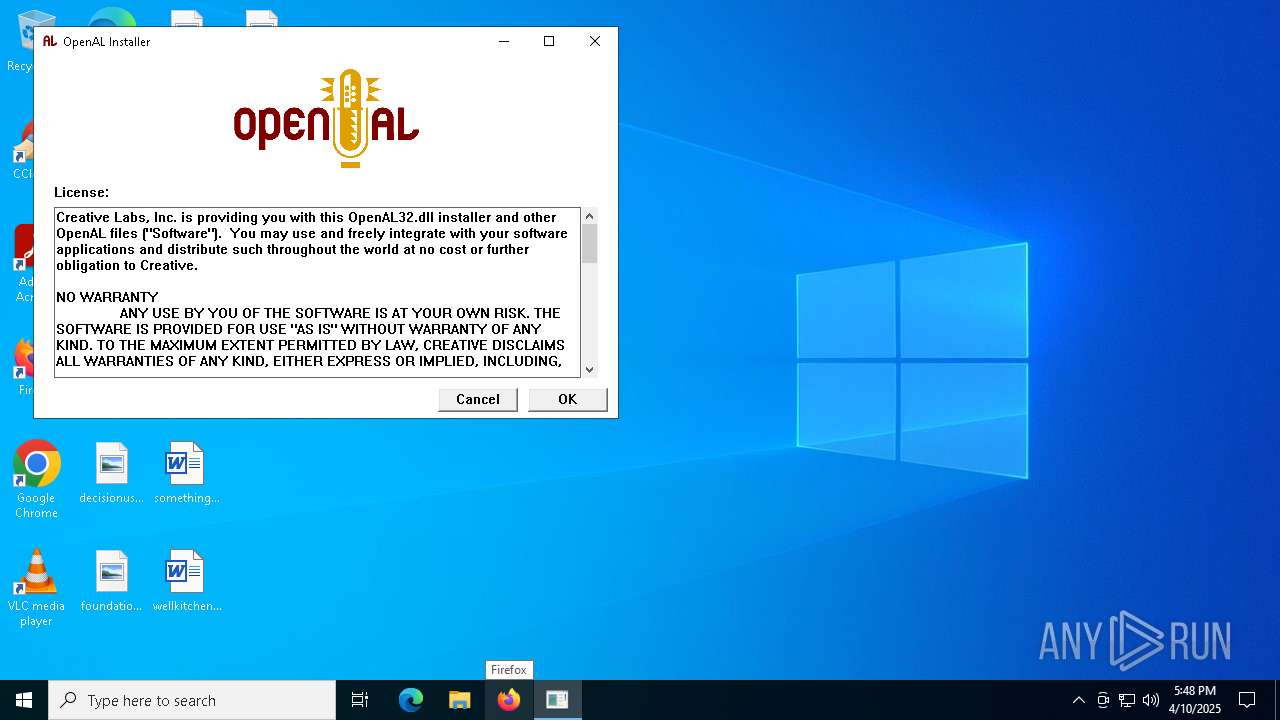Launch Firefox from the taskbar
The width and height of the screenshot is (1280, 720).
pos(509,700)
